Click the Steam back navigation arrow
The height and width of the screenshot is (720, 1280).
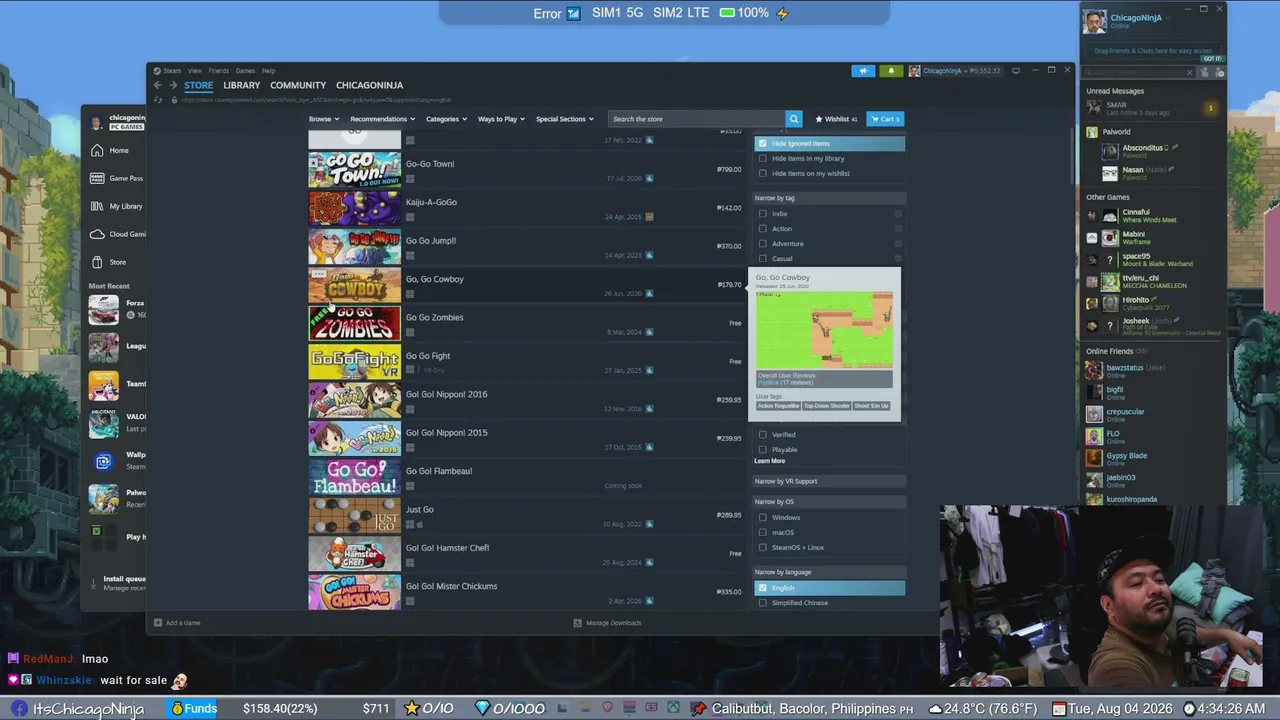click(157, 85)
